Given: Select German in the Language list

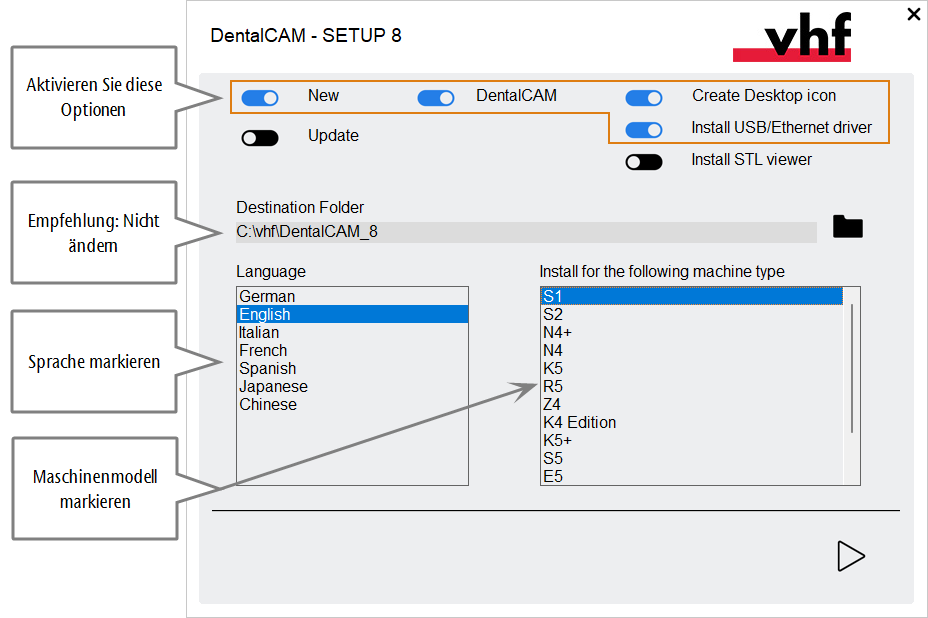Looking at the screenshot, I should coord(352,296).
